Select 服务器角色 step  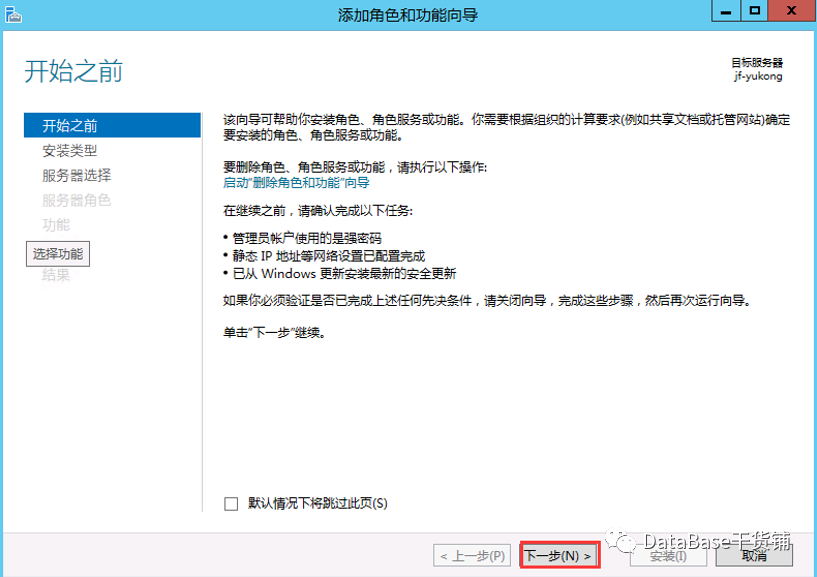pos(77,200)
